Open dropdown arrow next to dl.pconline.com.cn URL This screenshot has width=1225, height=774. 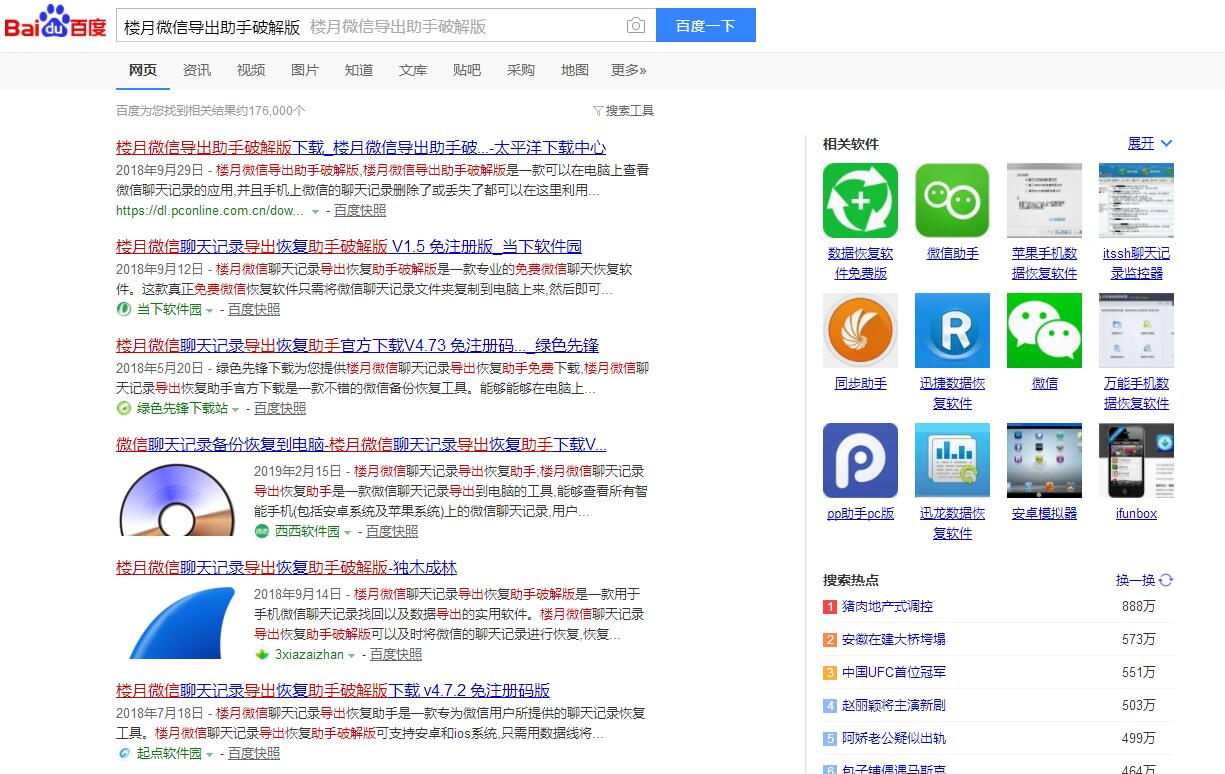pyautogui.click(x=315, y=212)
